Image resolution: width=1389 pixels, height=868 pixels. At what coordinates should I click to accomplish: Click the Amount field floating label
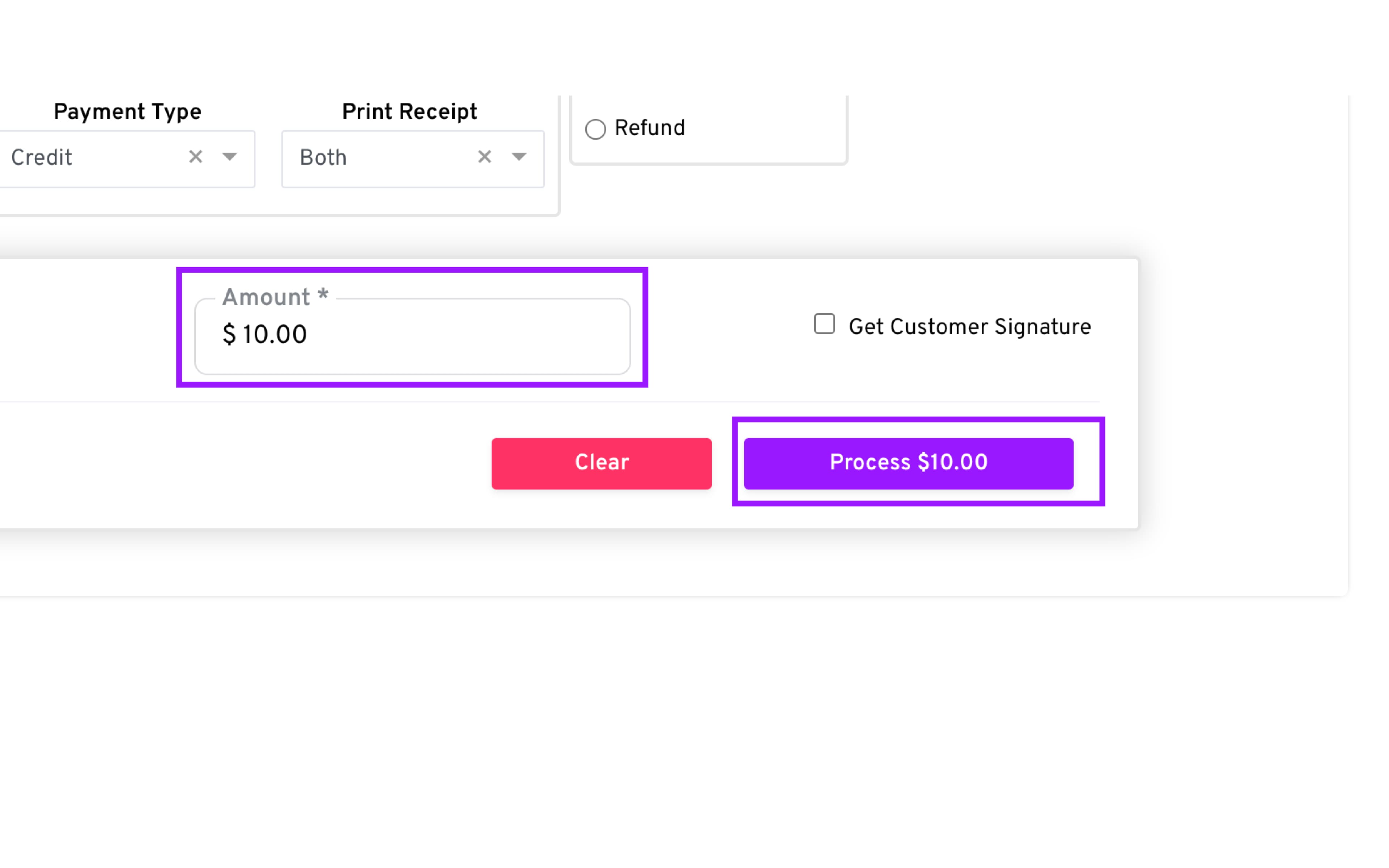[266, 297]
